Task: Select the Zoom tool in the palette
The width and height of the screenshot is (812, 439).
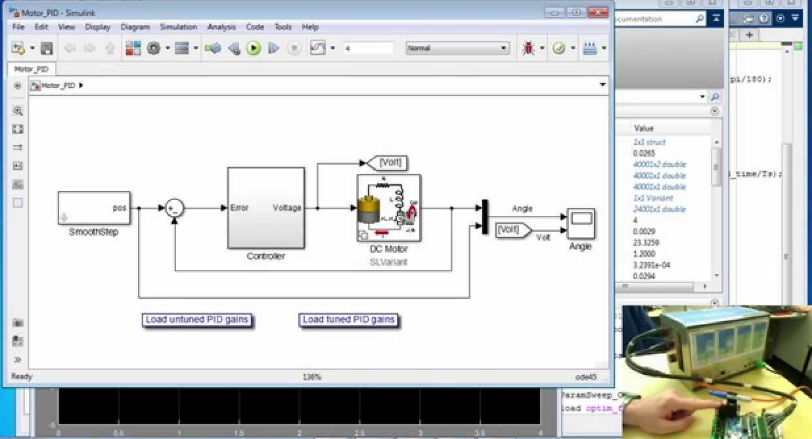Action: click(x=18, y=111)
